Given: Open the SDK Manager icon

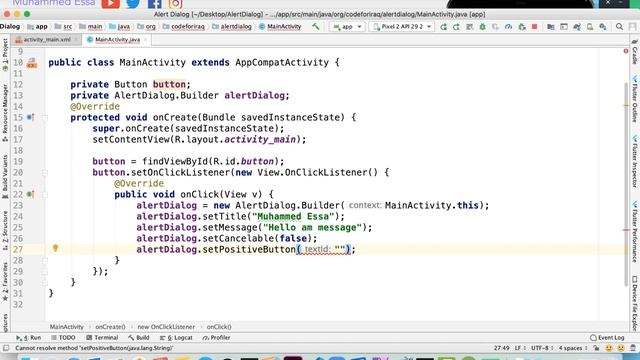Looking at the screenshot, I should point(603,27).
